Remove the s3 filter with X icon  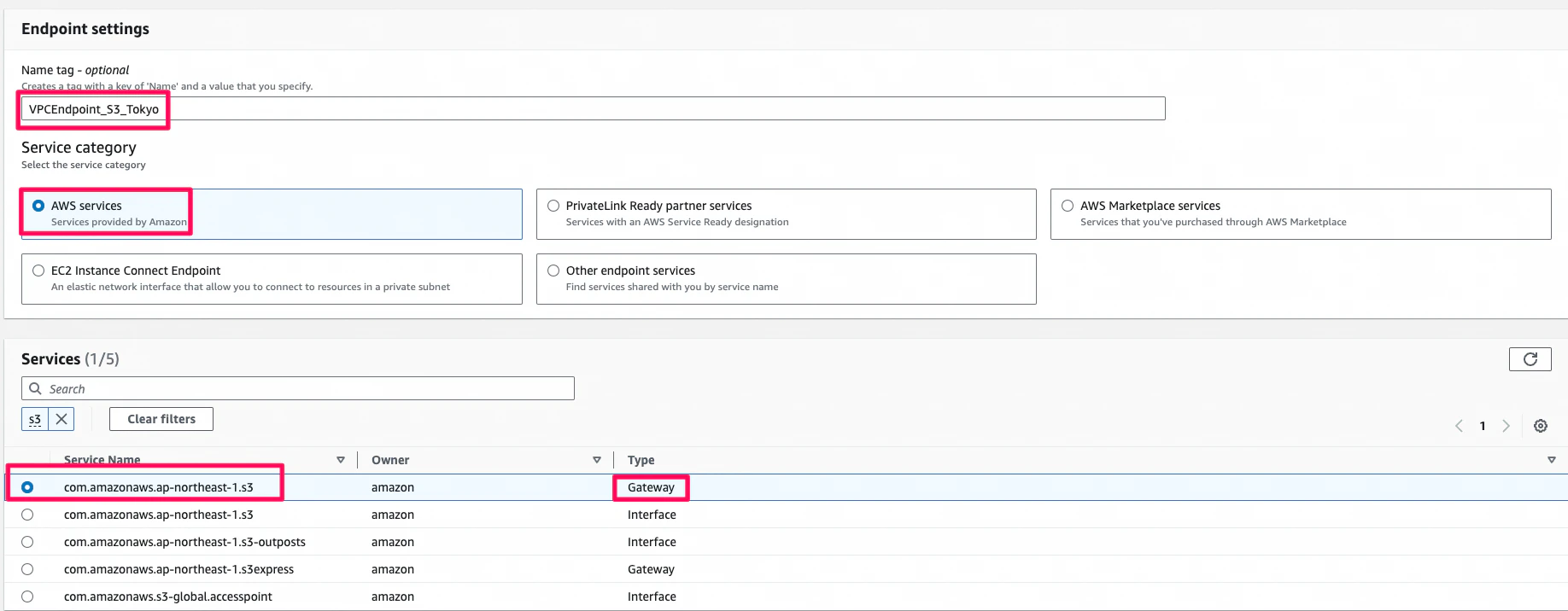(x=61, y=419)
